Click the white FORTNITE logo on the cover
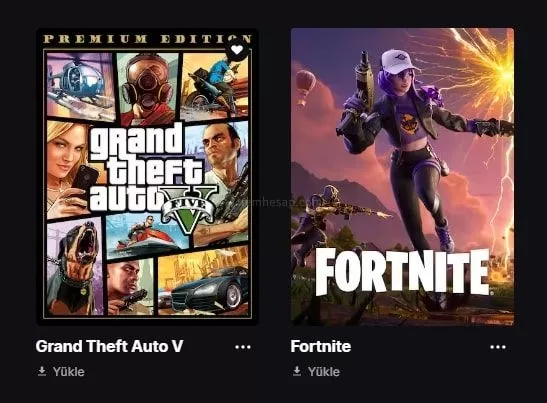Viewport: 547px width, 403px height. [403, 272]
